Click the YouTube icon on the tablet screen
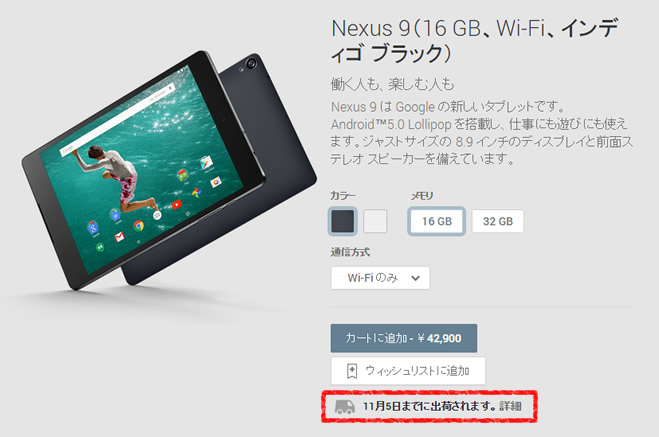The height and width of the screenshot is (437, 659). pyautogui.click(x=177, y=205)
